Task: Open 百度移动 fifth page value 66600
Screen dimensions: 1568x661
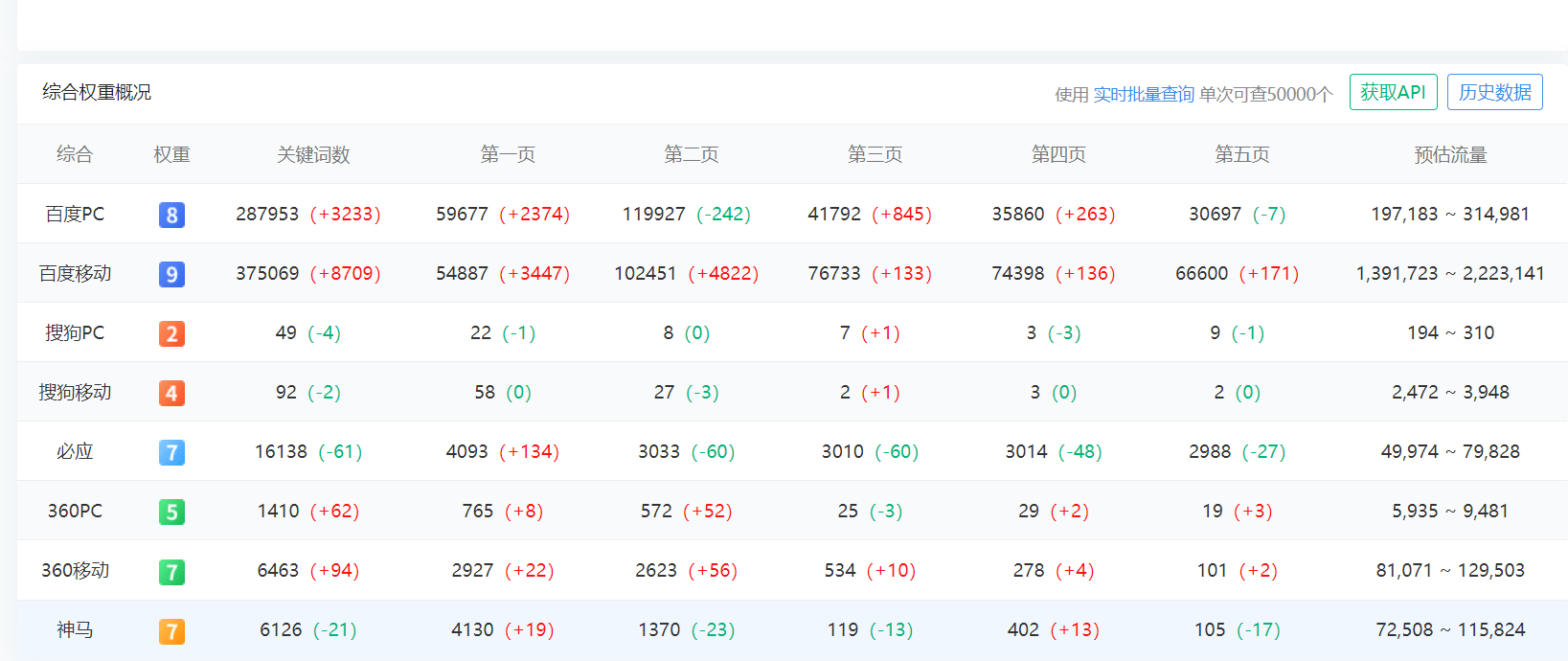Action: (x=1202, y=273)
